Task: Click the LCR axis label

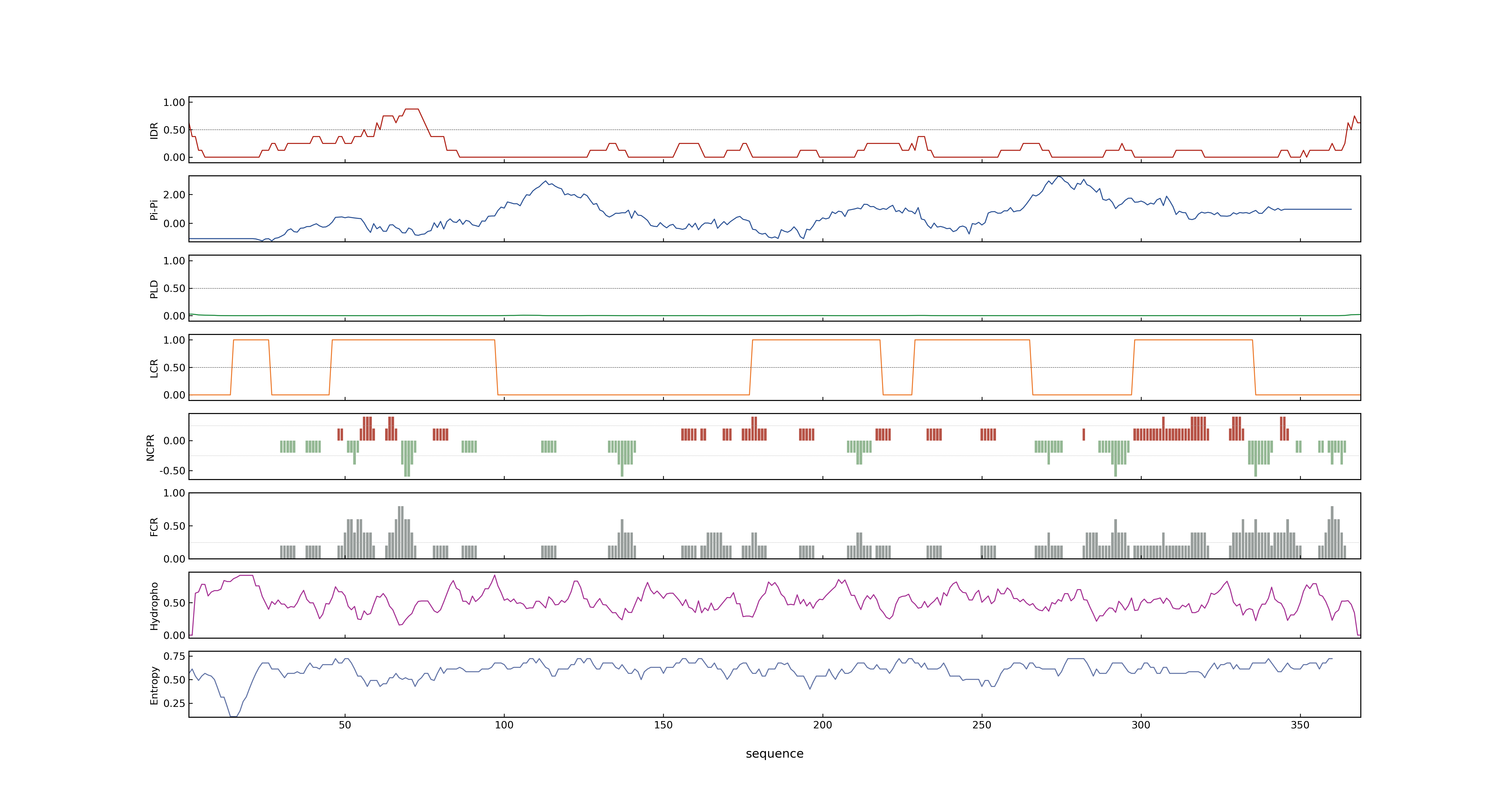Action: pos(154,368)
